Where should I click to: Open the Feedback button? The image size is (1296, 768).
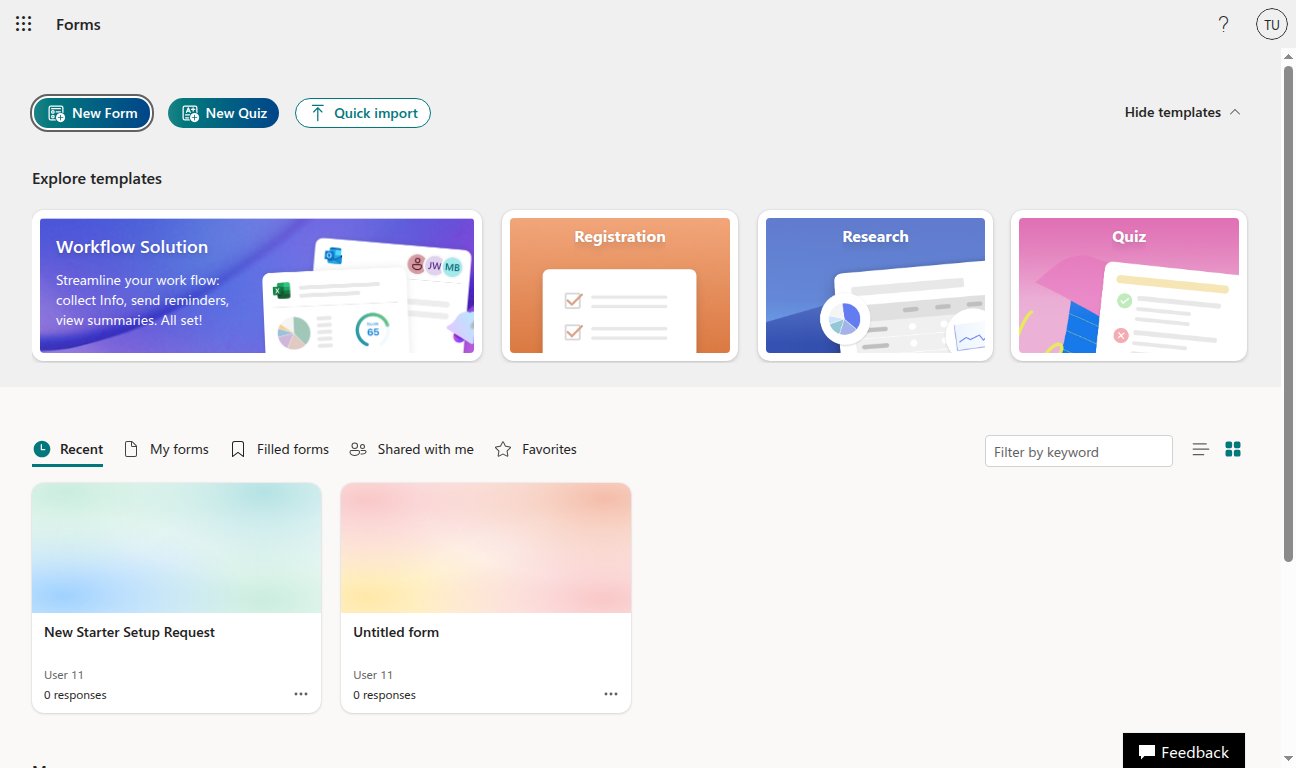point(1184,751)
